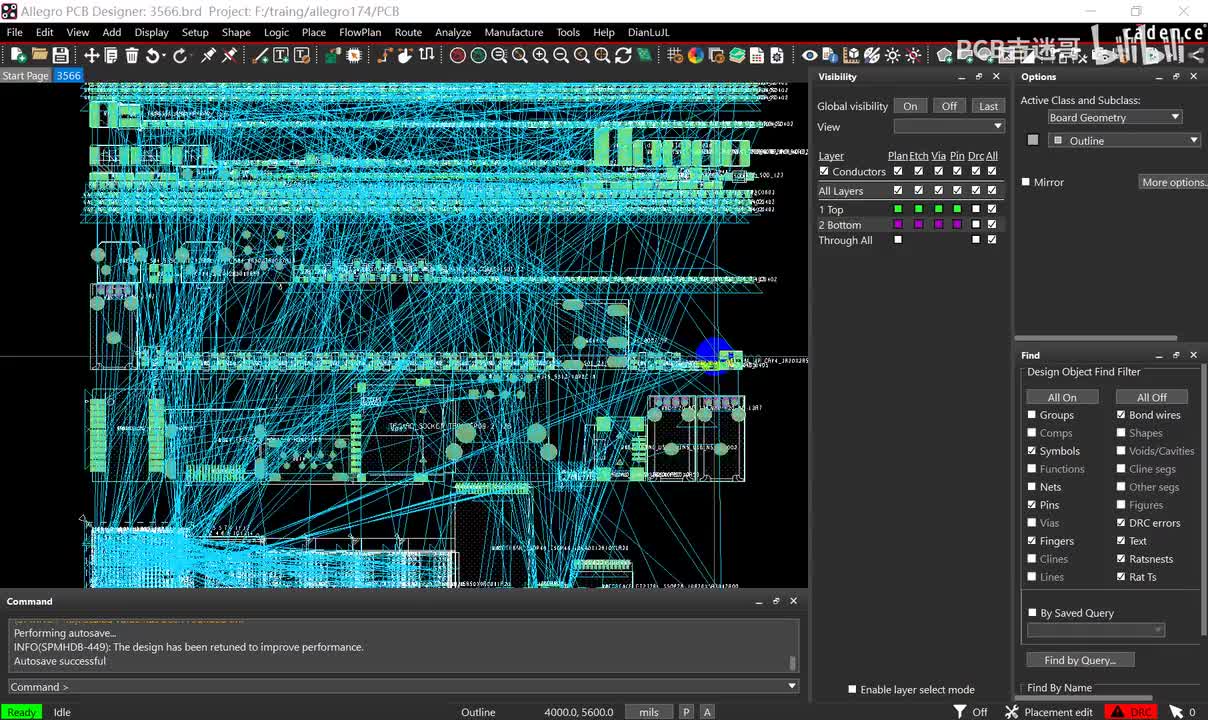
Task: Uncheck the Symbols find filter checkbox
Action: tap(1032, 451)
